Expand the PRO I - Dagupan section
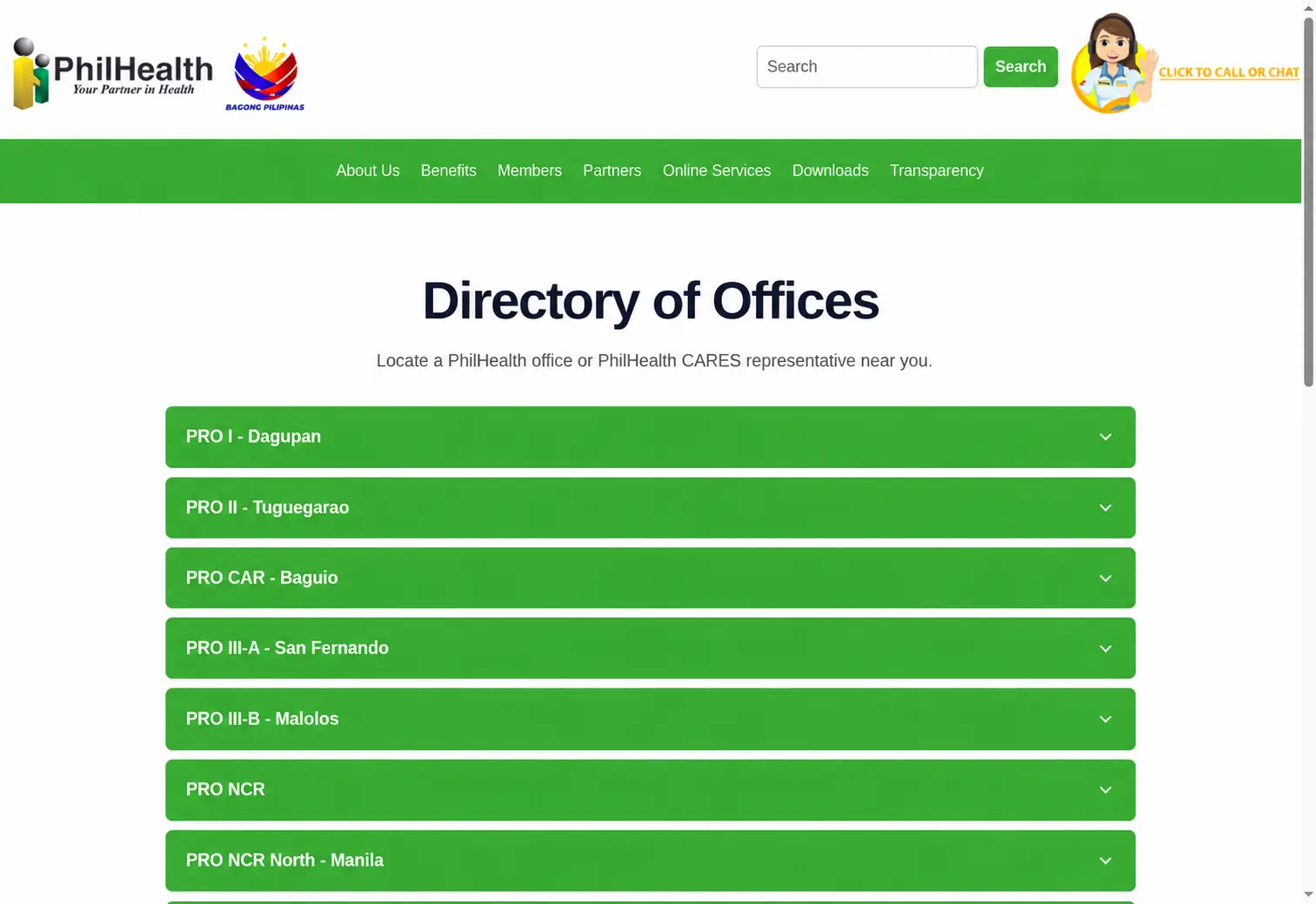The width and height of the screenshot is (1316, 904). pos(651,437)
